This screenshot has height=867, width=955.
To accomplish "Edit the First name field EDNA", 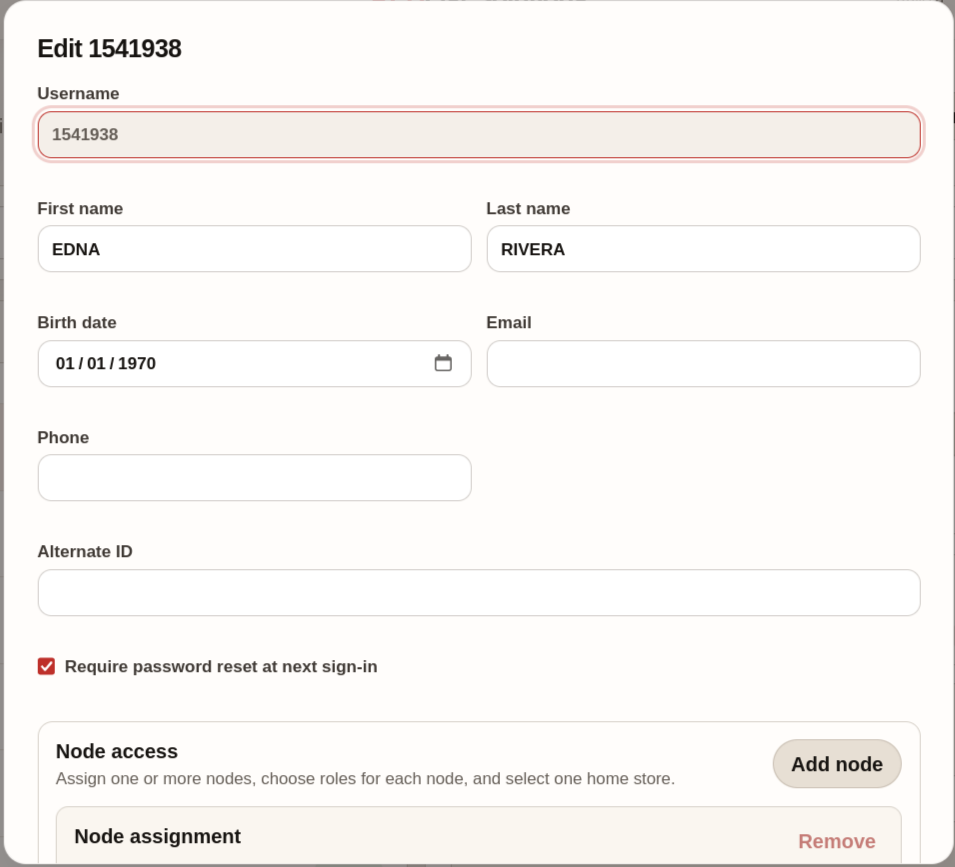I will 255,249.
